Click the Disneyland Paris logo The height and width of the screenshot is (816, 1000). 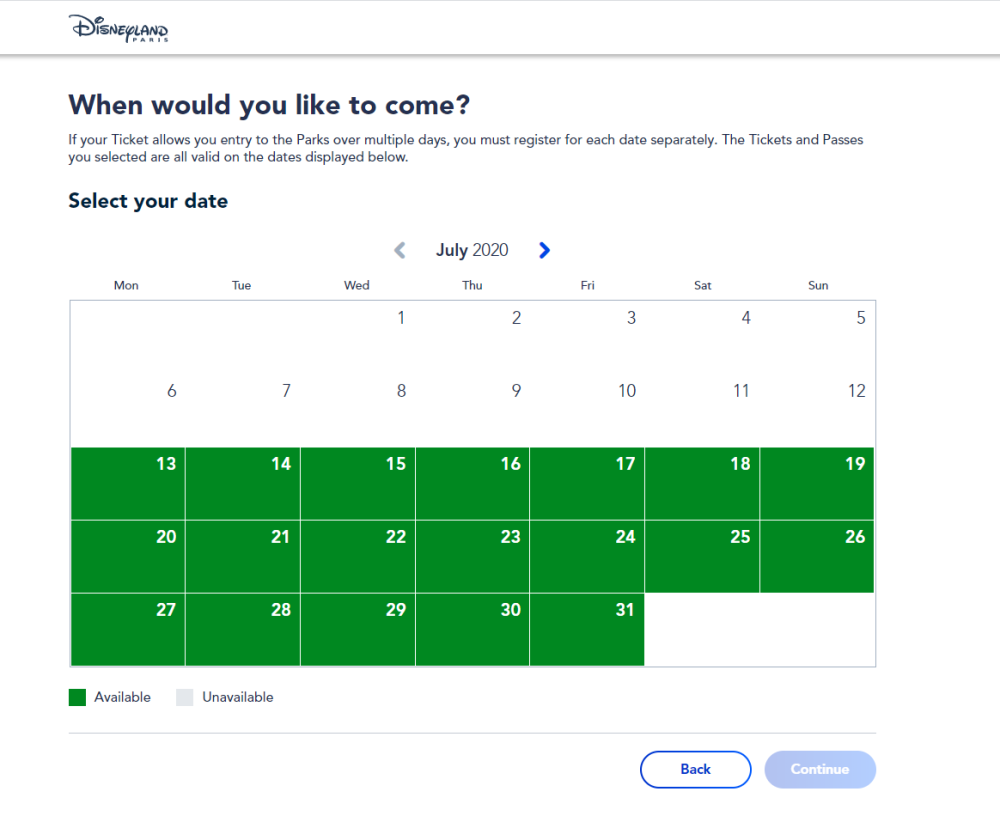click(x=119, y=29)
